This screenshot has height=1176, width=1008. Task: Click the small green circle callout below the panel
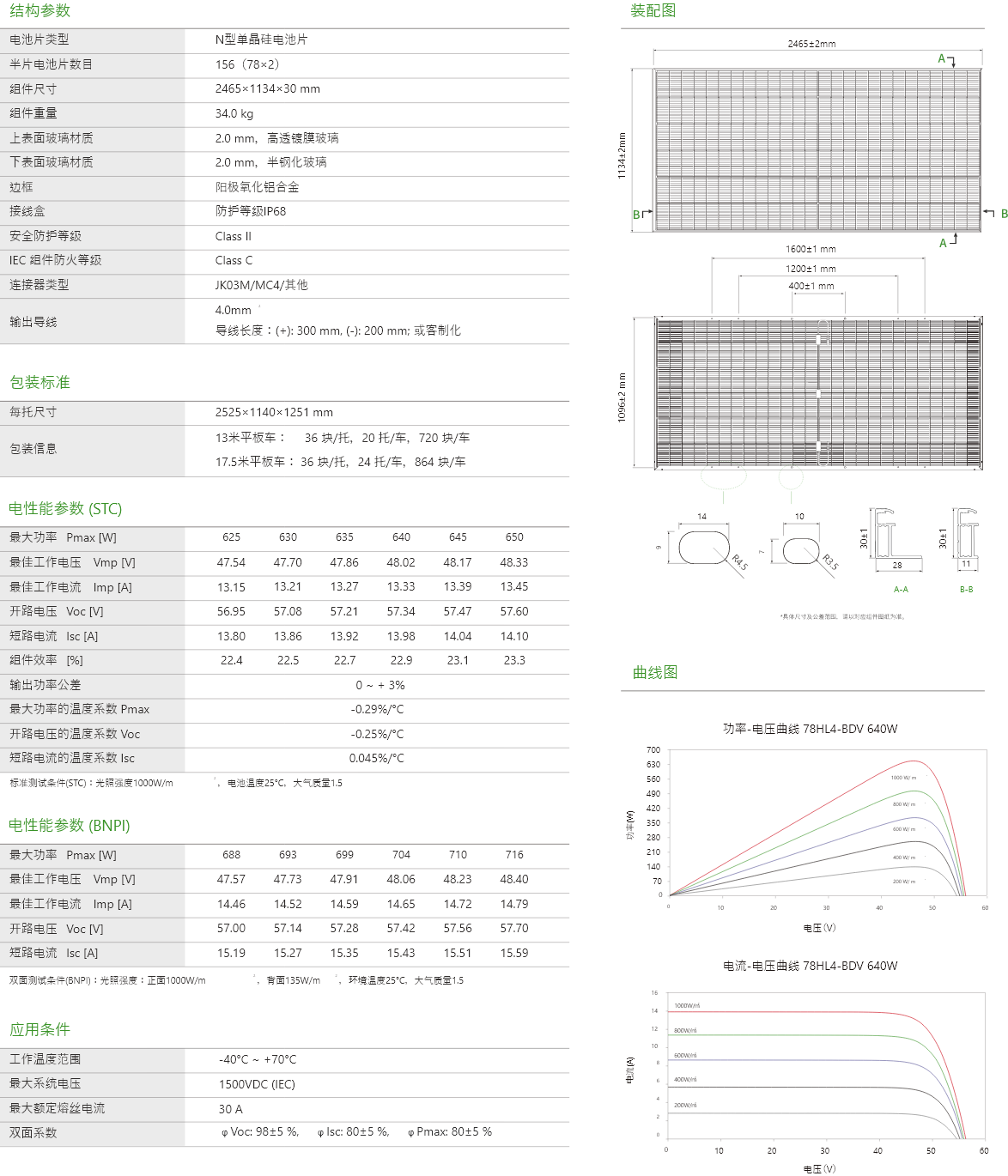[790, 477]
